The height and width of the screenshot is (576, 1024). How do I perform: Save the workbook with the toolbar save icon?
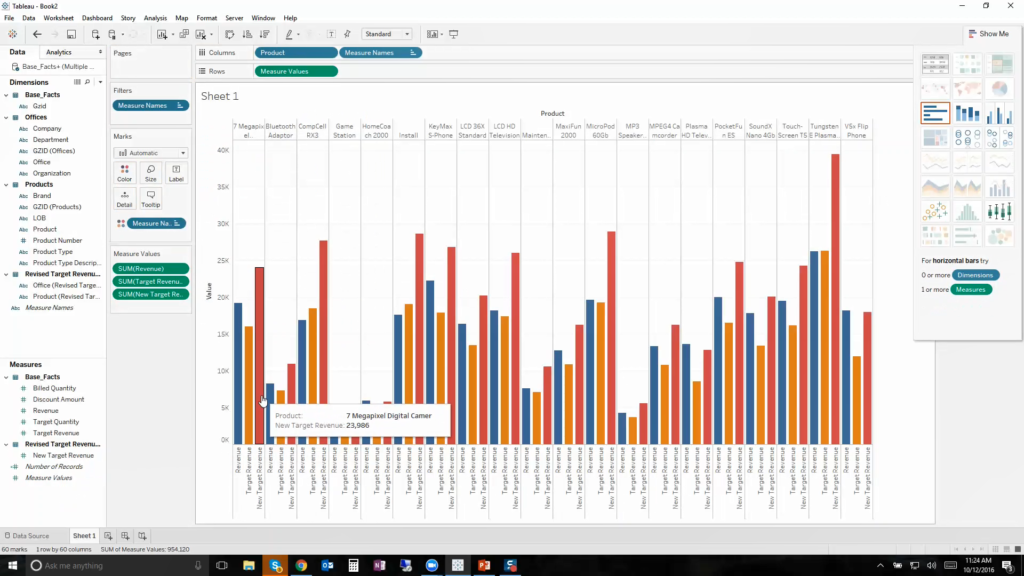coord(71,34)
